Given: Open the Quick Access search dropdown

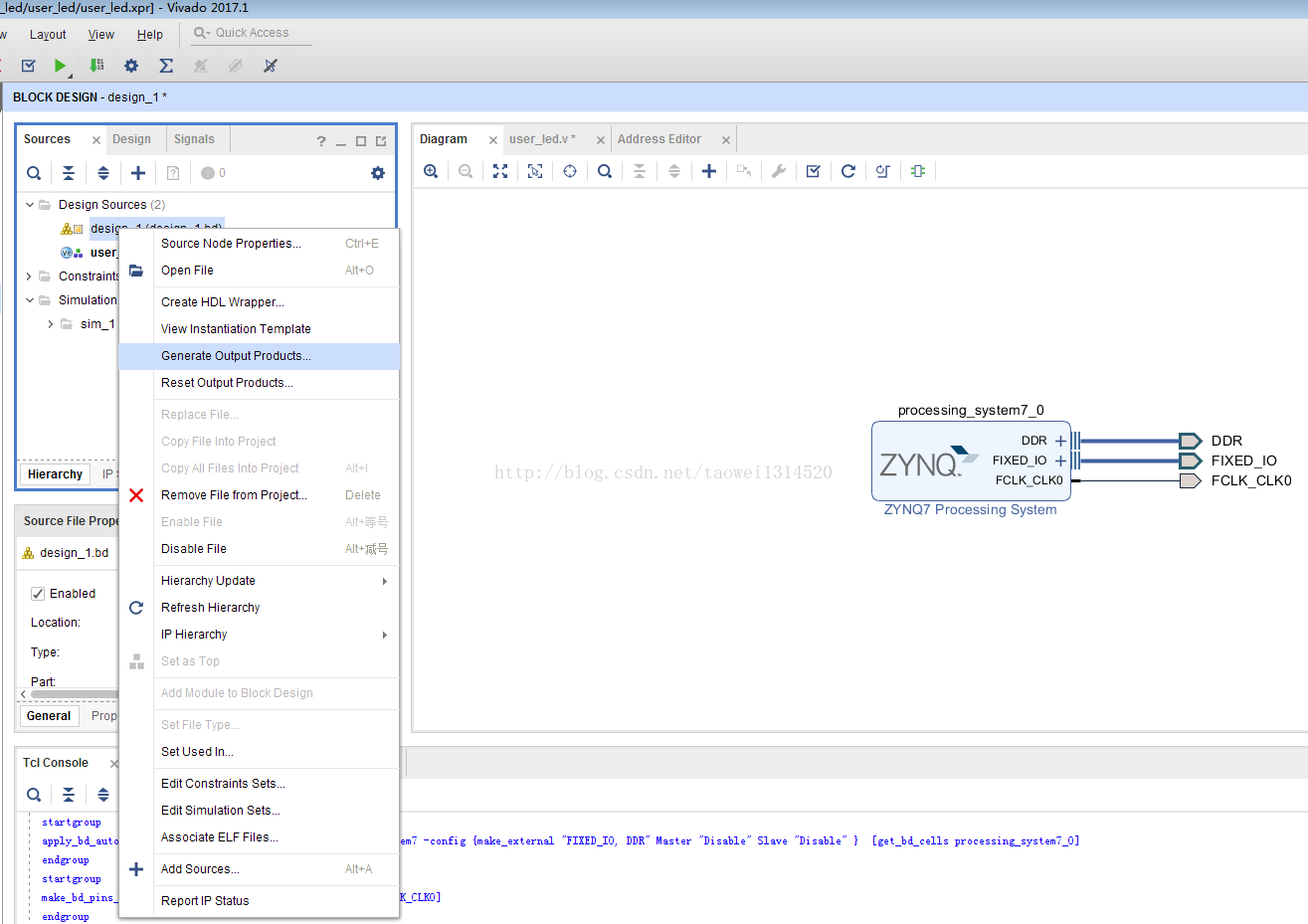Looking at the screenshot, I should coord(202,33).
